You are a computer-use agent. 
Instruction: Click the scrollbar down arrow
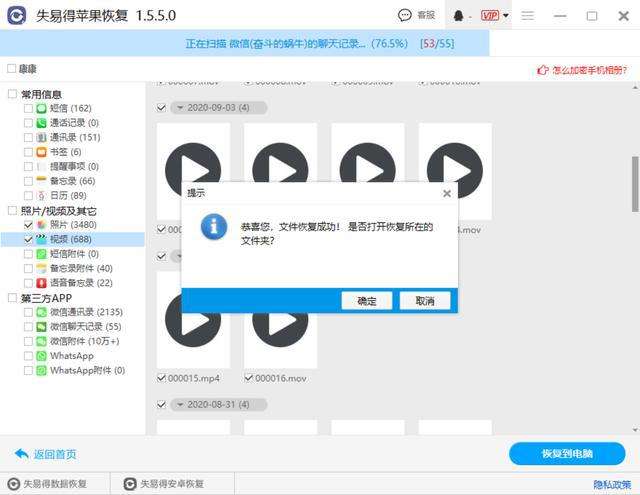tap(635, 430)
